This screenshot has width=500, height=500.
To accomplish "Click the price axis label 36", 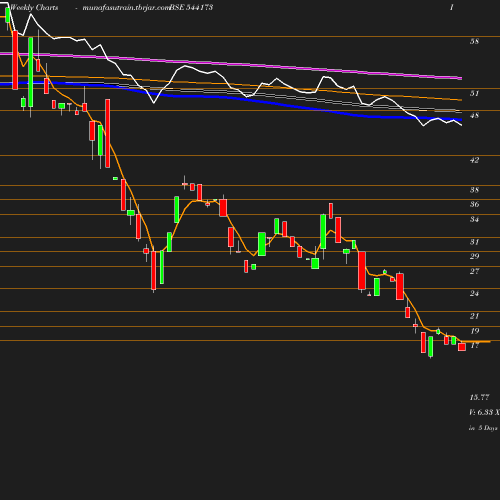I will [x=474, y=204].
